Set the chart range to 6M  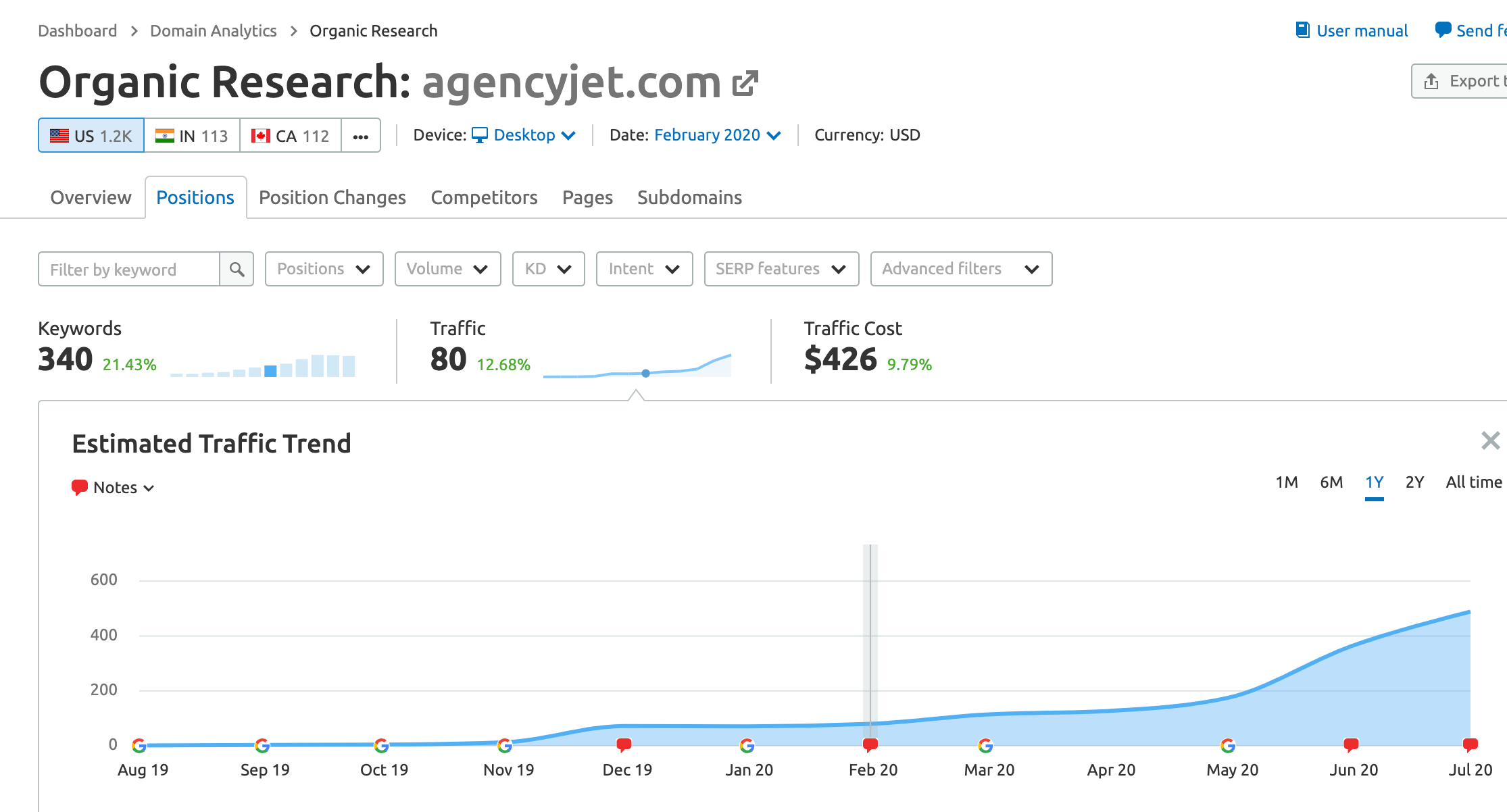(1331, 482)
